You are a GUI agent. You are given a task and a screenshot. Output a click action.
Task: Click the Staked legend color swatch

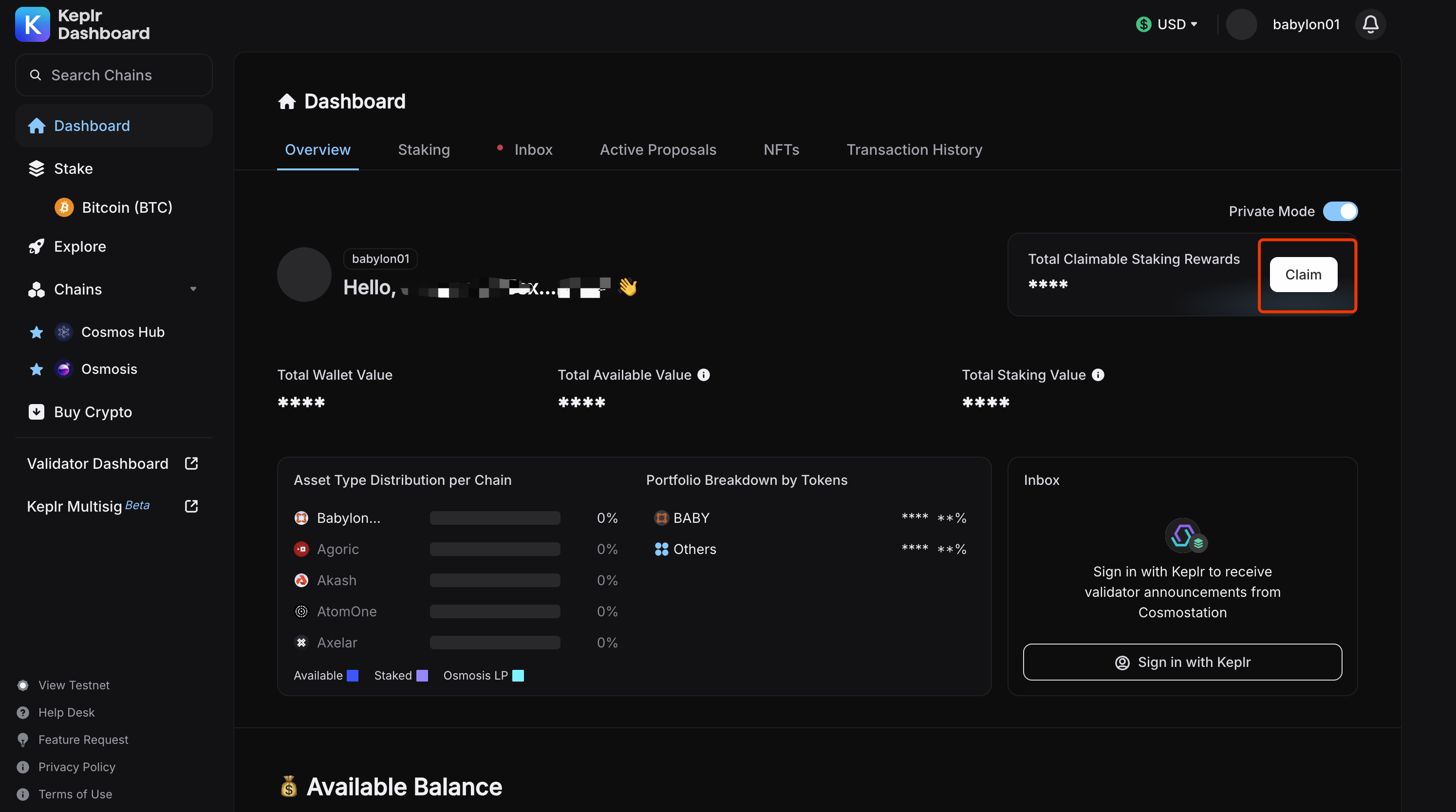tap(422, 676)
